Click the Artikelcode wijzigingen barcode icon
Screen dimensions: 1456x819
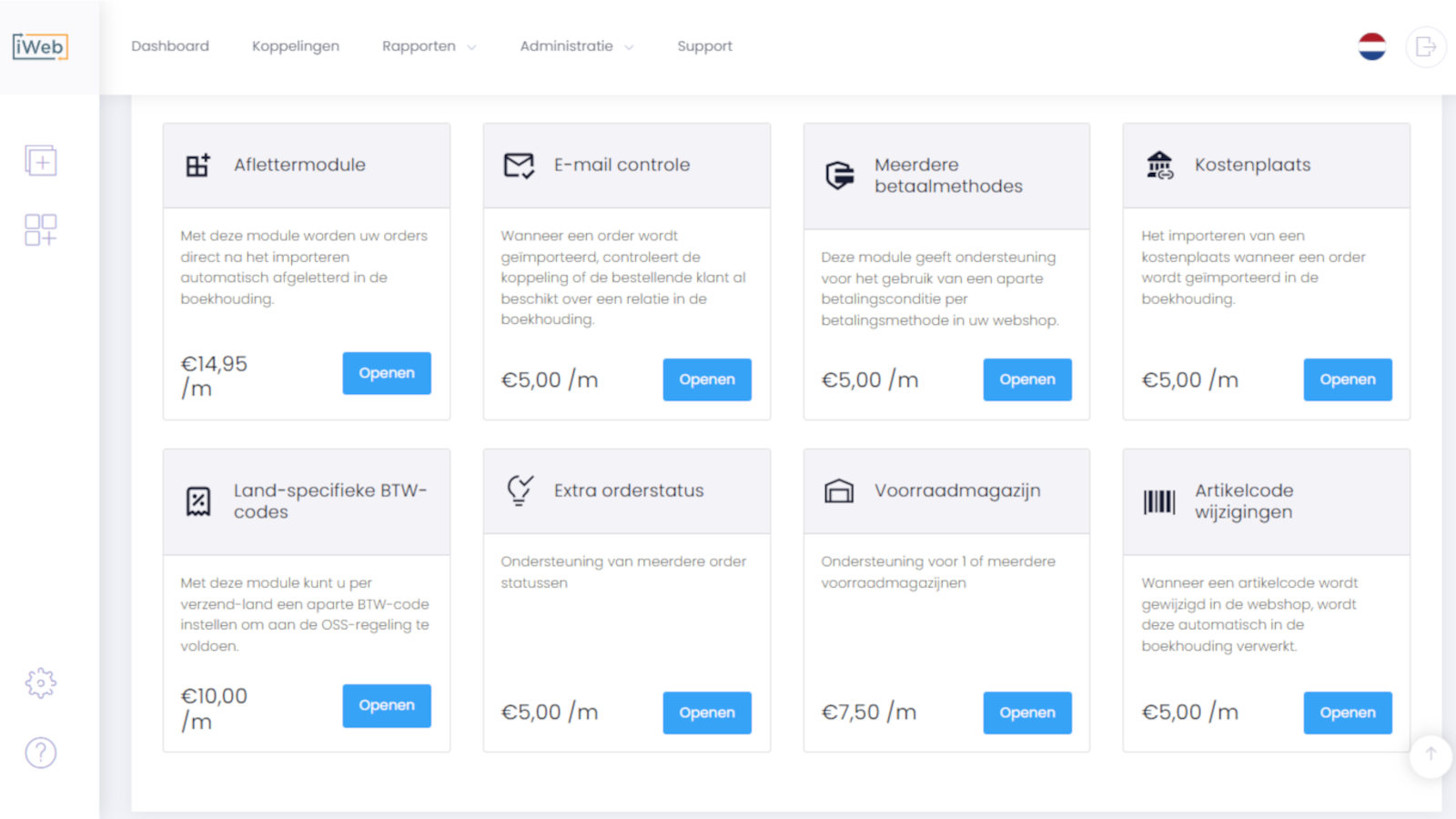1159,501
